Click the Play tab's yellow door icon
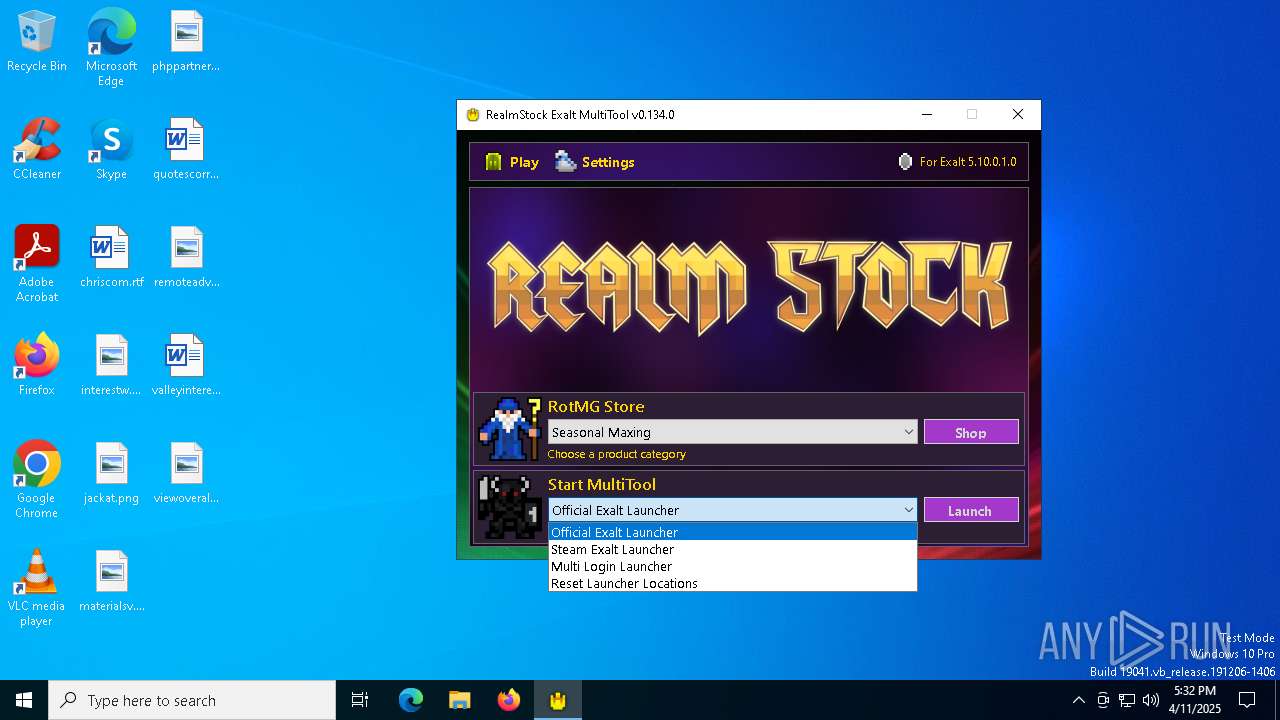Viewport: 1280px width, 720px height. pos(493,162)
